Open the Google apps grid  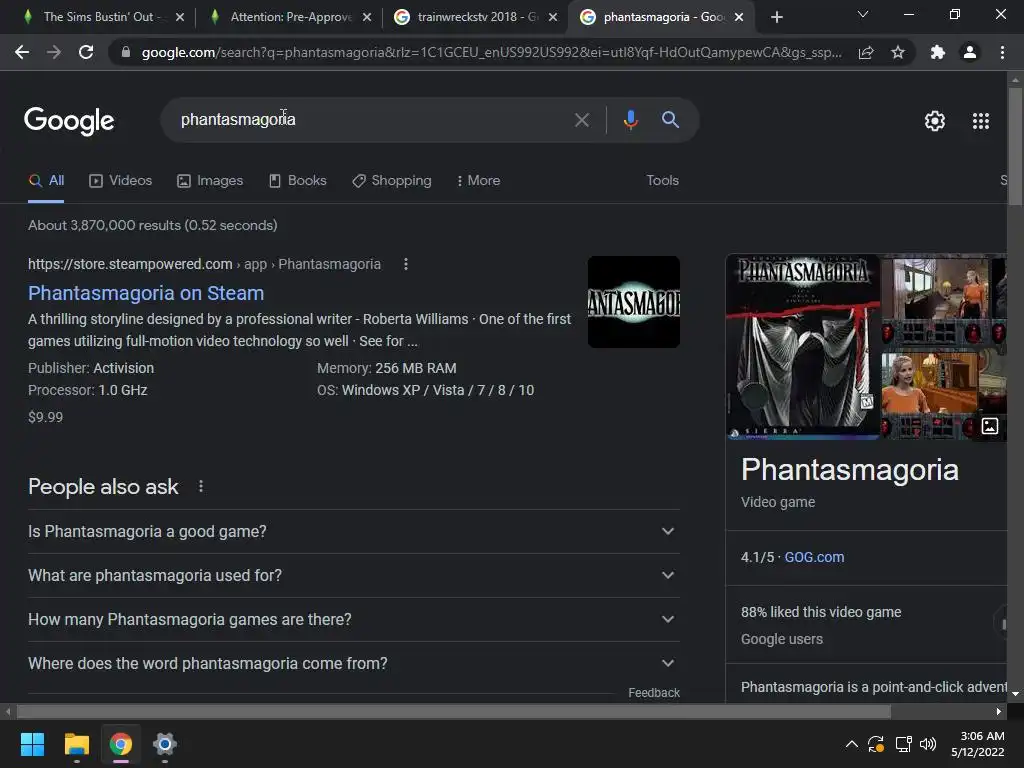coord(980,121)
